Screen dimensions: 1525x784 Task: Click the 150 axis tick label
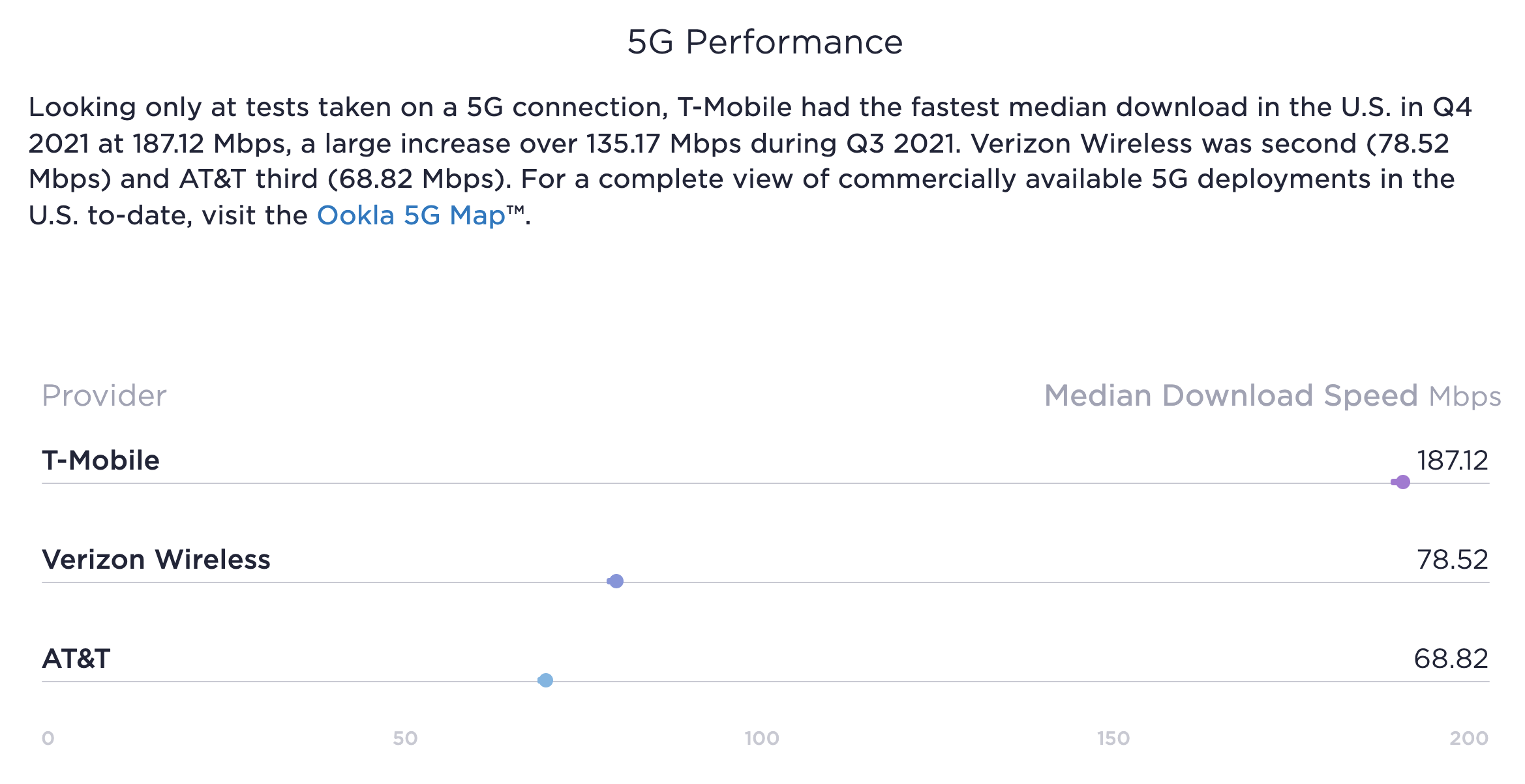tap(1113, 738)
